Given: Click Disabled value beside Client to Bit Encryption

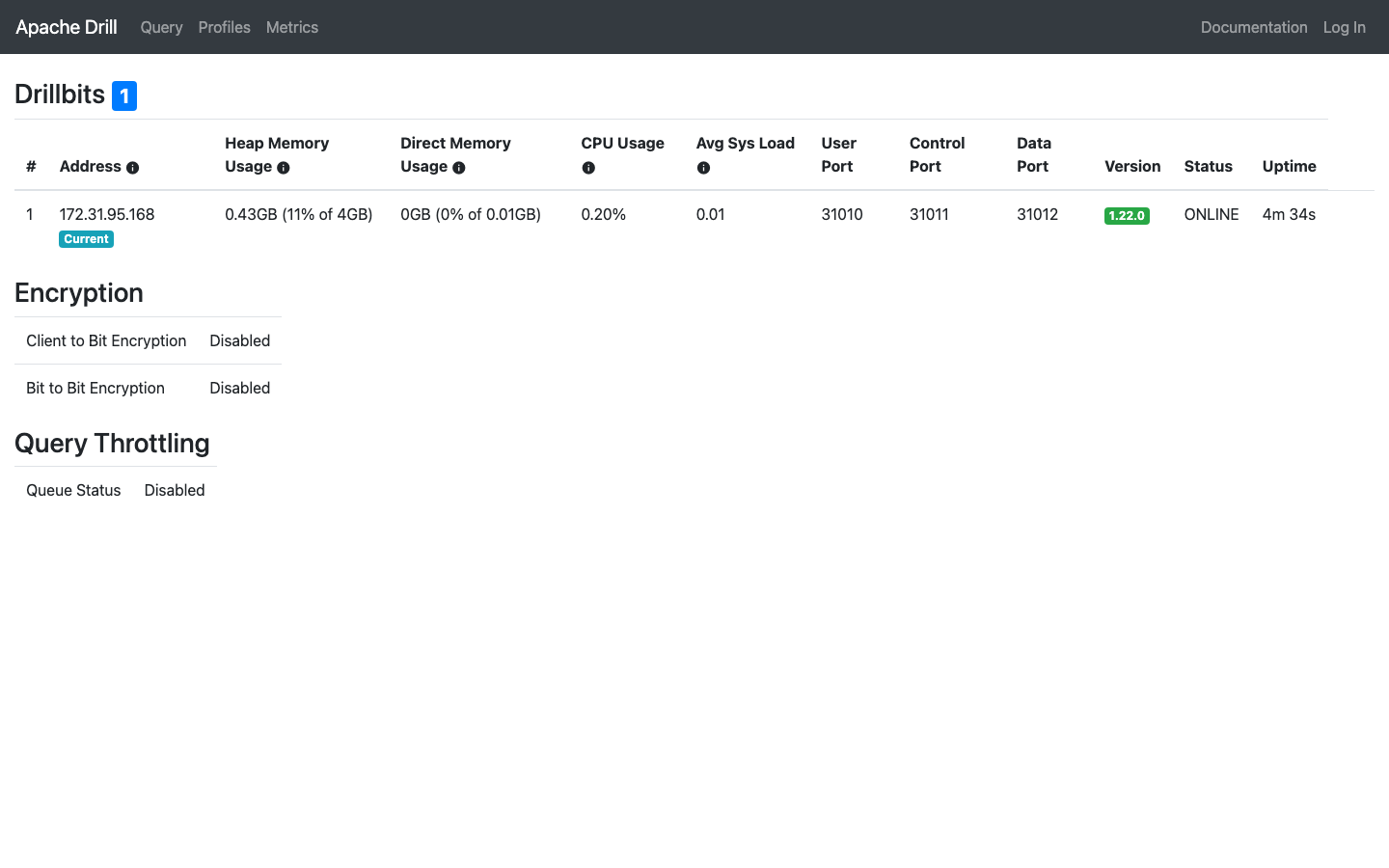Looking at the screenshot, I should coord(239,340).
